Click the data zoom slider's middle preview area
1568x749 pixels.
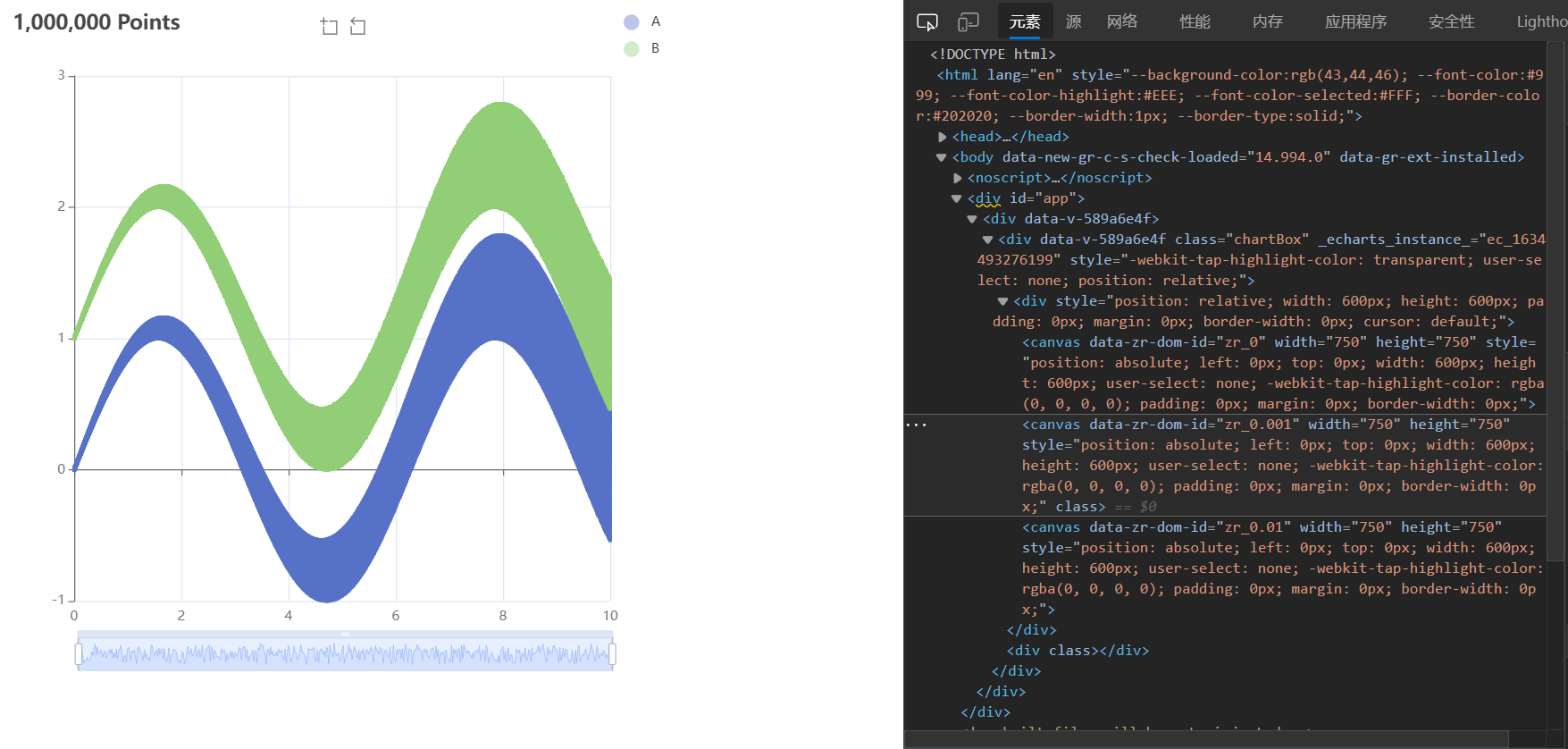[x=345, y=655]
